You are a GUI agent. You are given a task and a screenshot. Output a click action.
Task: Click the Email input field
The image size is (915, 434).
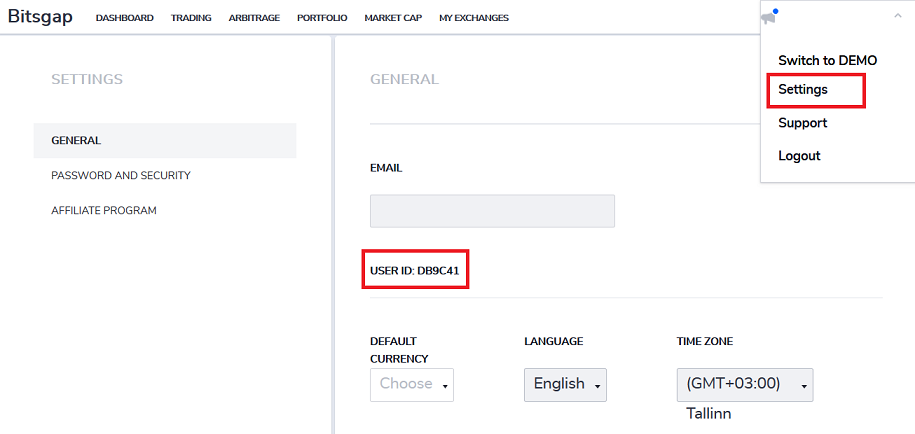point(492,211)
